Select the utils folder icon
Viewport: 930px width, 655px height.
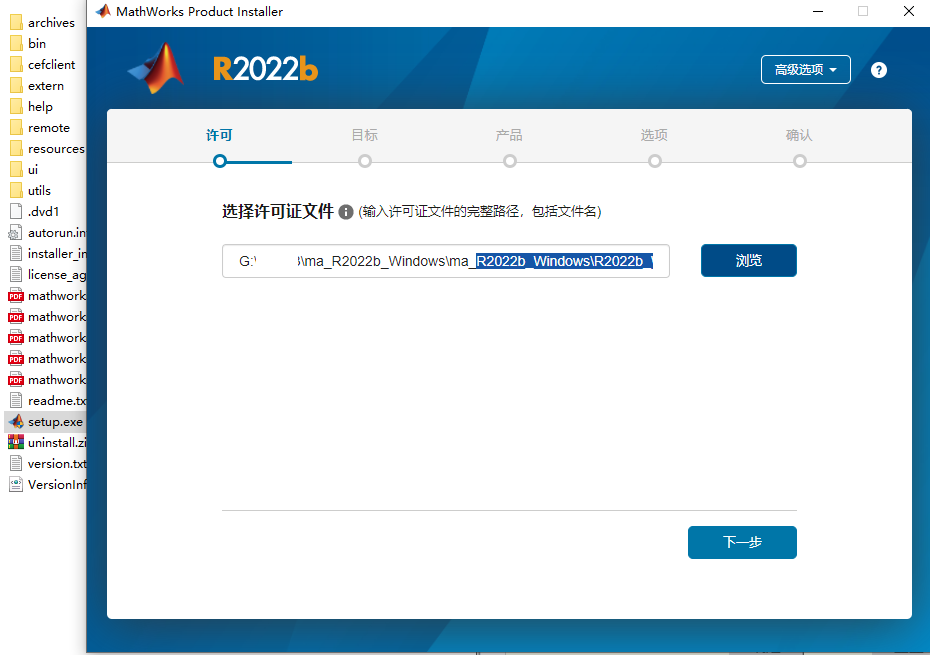tap(16, 190)
